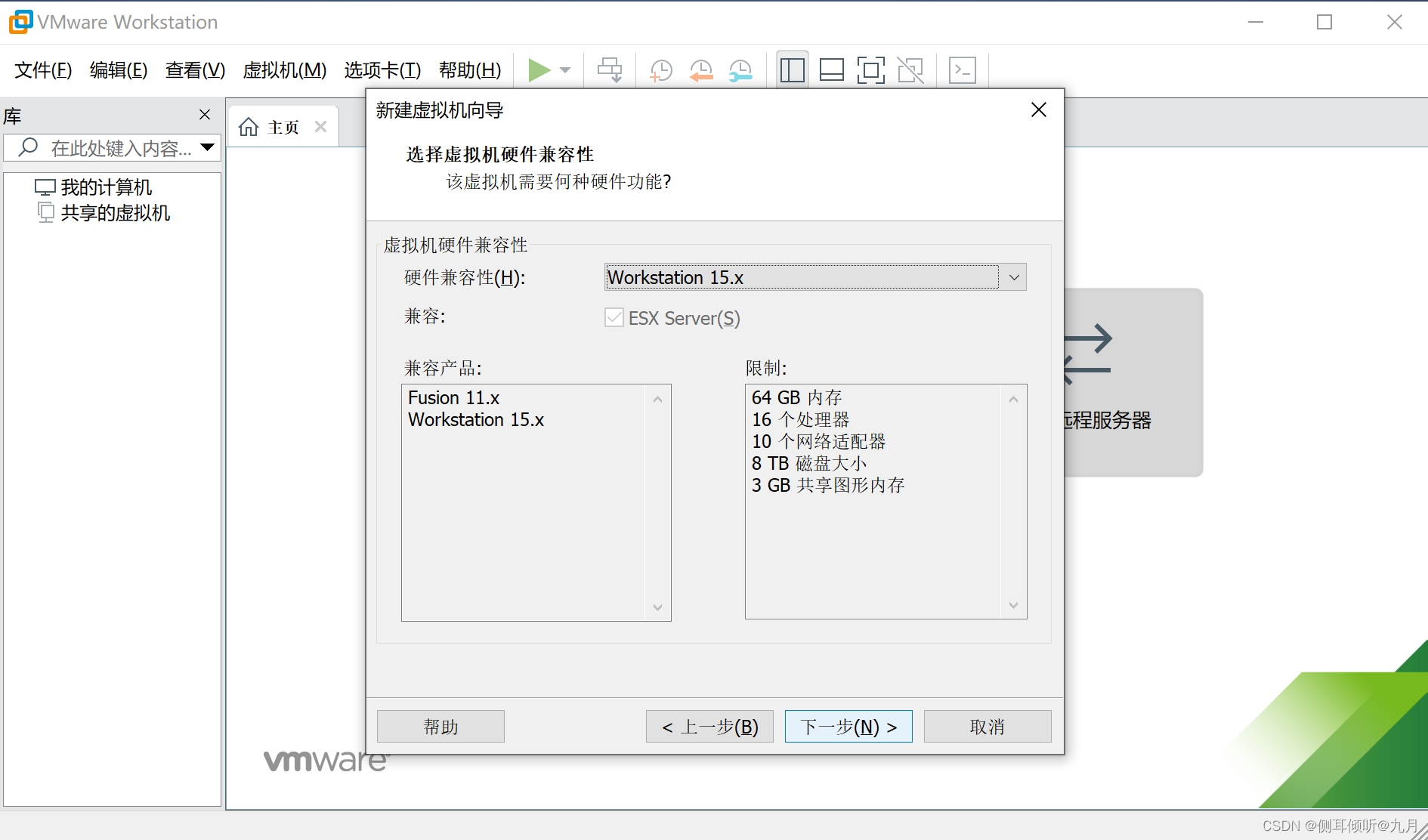The height and width of the screenshot is (840, 1428).
Task: Click the Unity mode toolbar icon
Action: click(910, 70)
